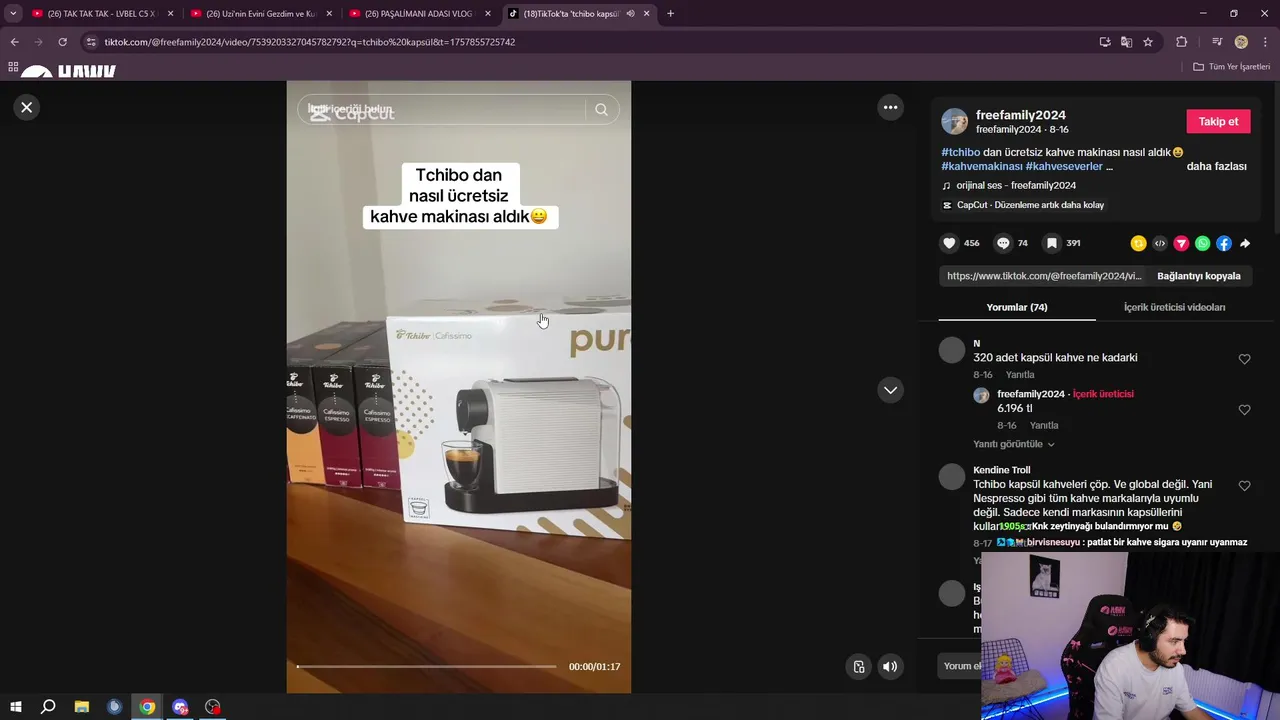Like Kendine Troll's comment
Viewport: 1280px width, 720px height.
click(x=1244, y=486)
